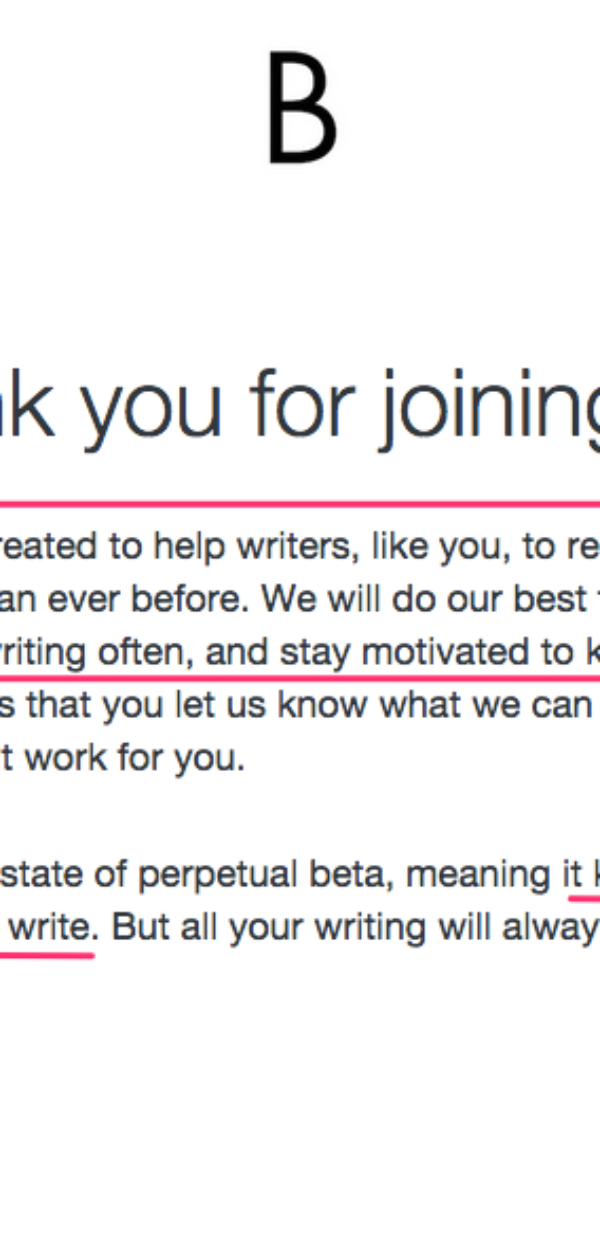This screenshot has height=1240, width=600.
Task: Click the phrase 'ever before'
Action: coord(147,600)
